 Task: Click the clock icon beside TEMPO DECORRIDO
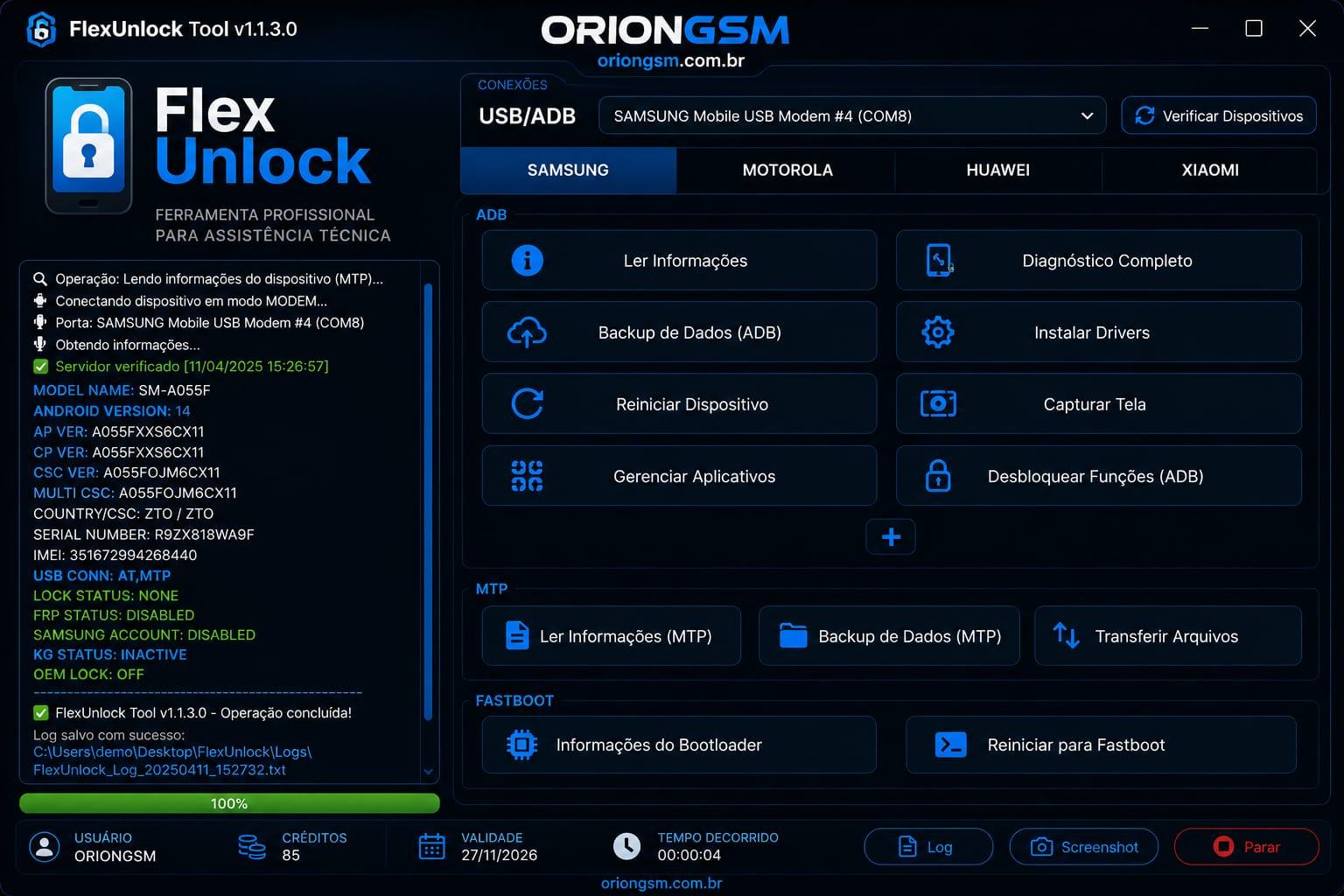626,846
